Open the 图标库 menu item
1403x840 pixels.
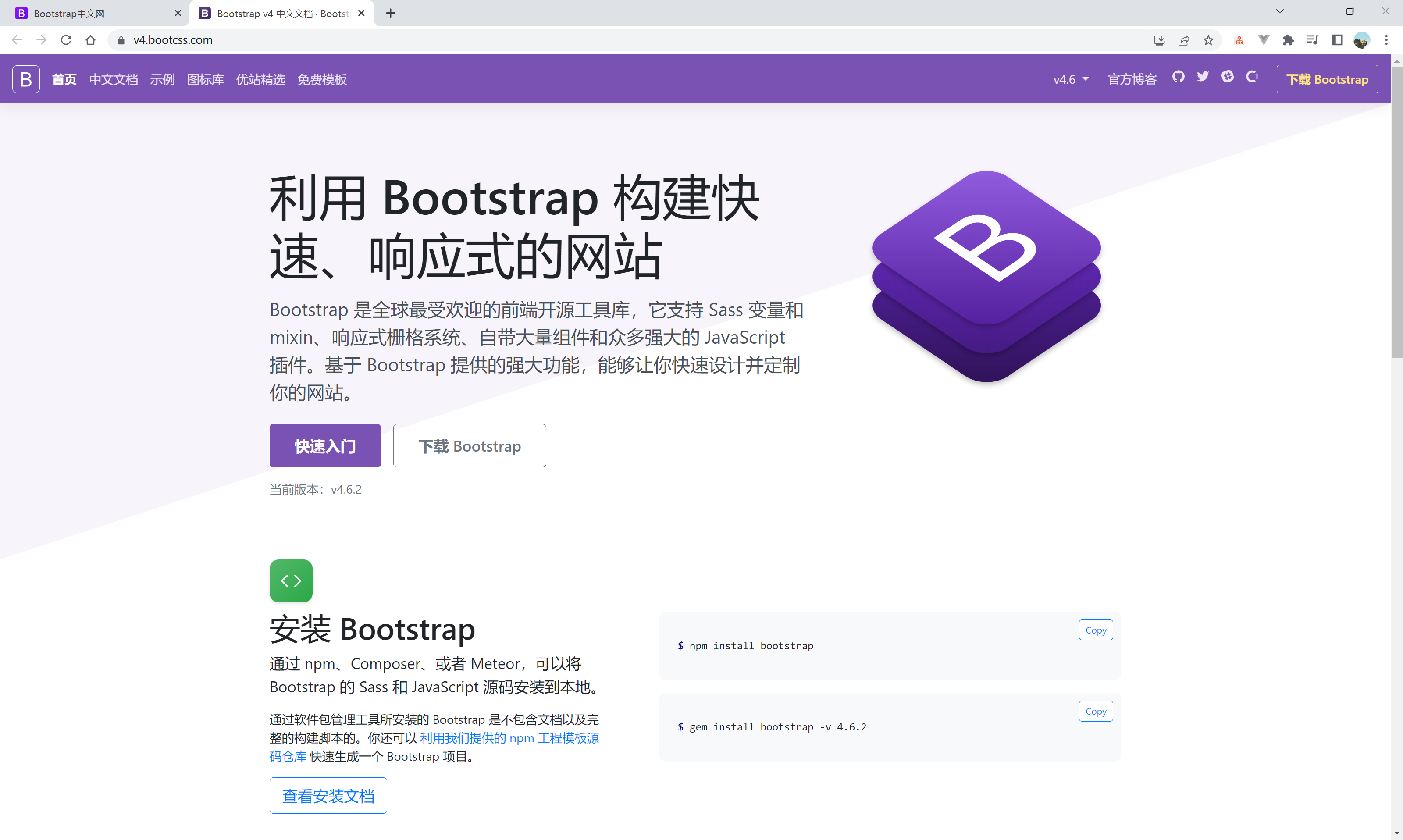click(x=205, y=79)
